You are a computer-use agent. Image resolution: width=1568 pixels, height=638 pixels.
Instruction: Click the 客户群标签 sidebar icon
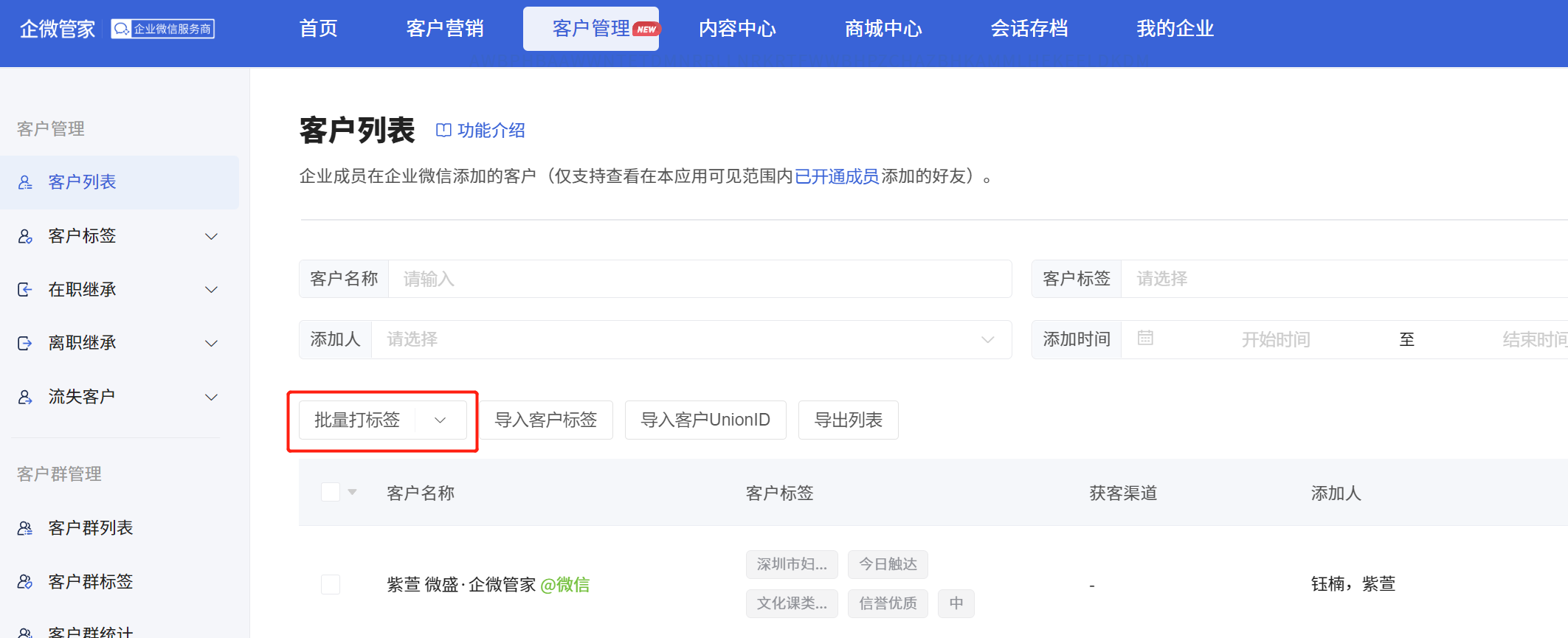pos(25,582)
